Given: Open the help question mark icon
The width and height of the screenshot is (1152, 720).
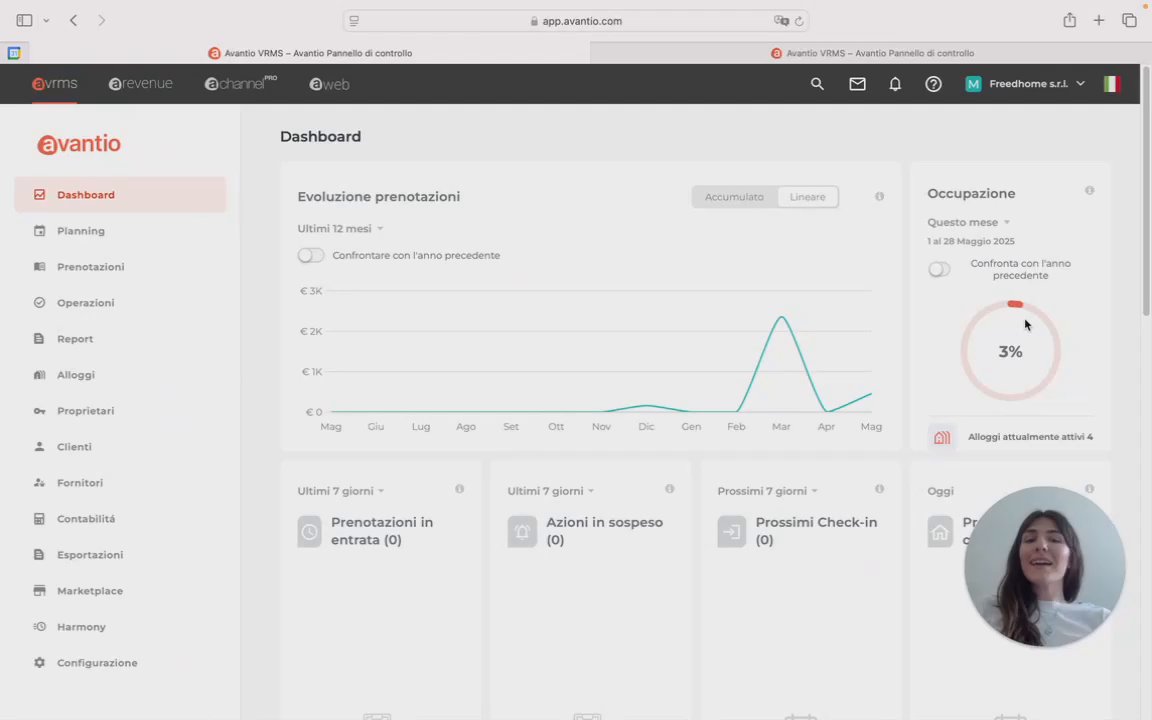Looking at the screenshot, I should pyautogui.click(x=933, y=84).
